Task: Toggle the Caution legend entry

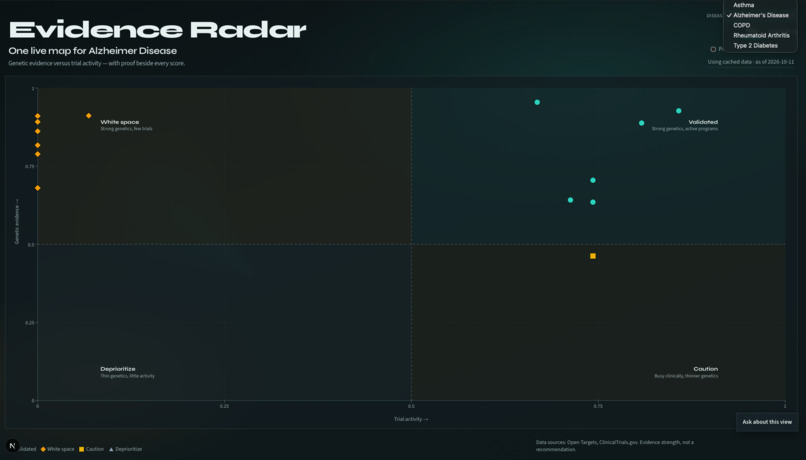Action: point(91,449)
